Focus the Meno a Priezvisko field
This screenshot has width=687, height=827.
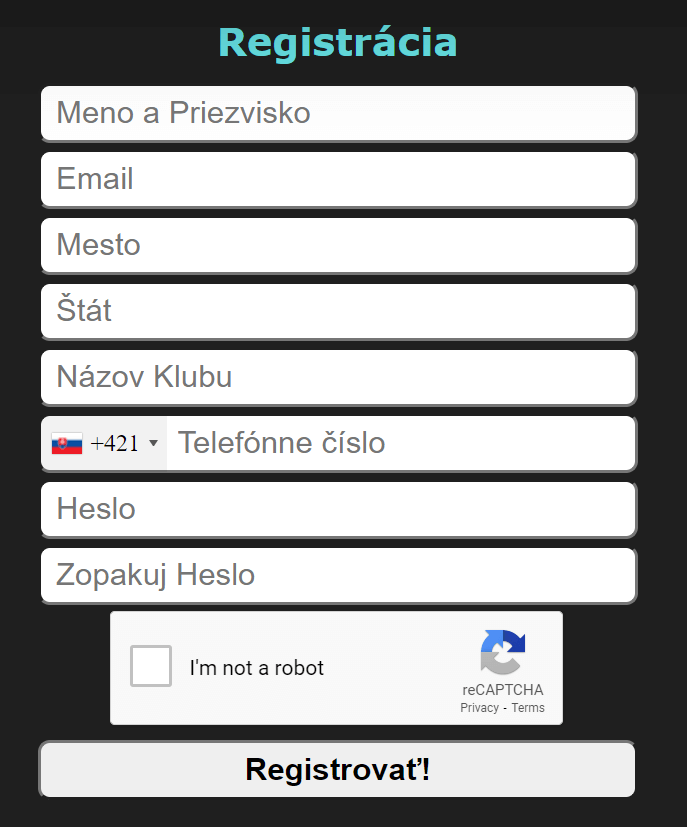pos(338,113)
